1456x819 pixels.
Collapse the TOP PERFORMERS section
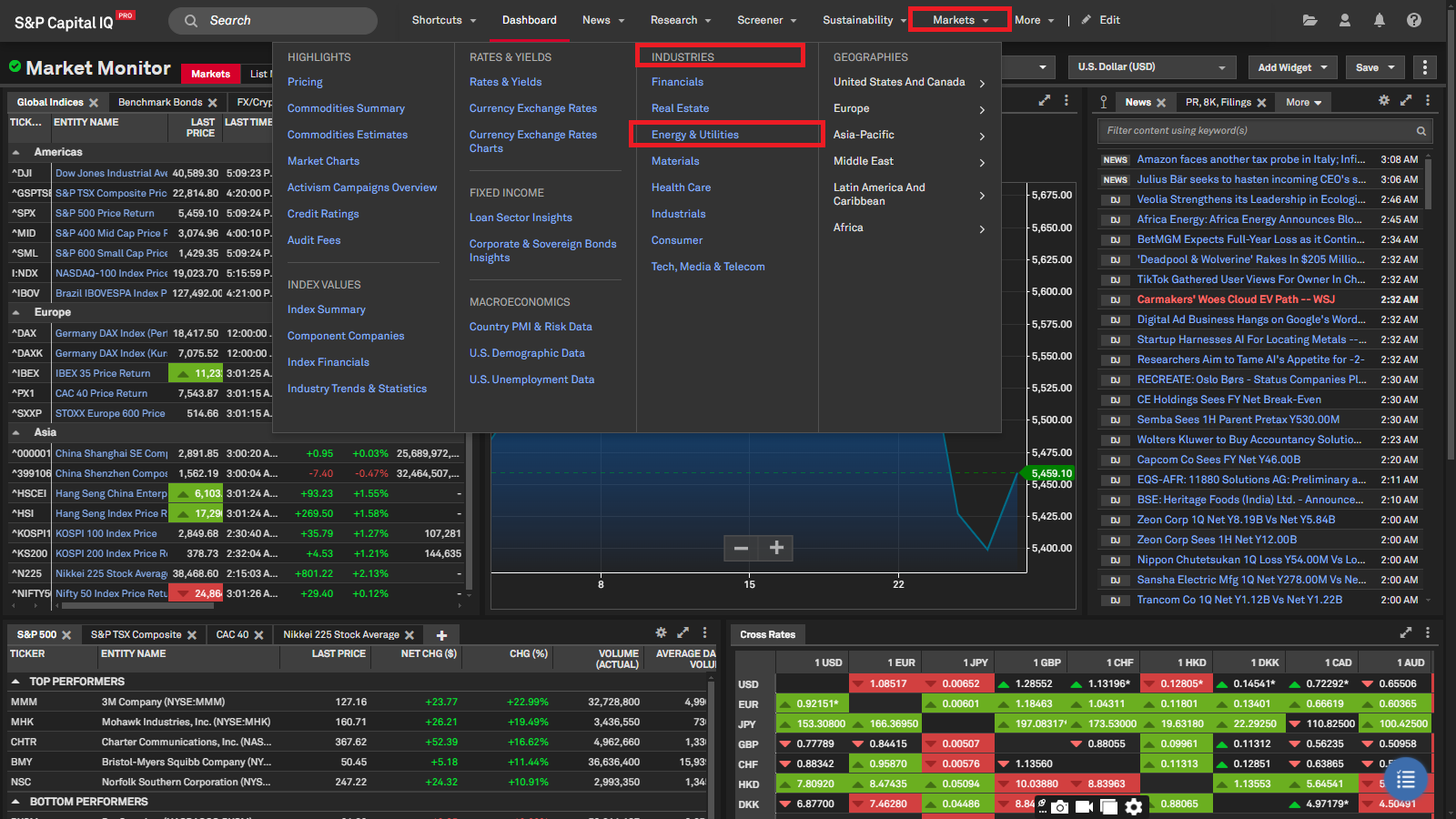[x=16, y=682]
